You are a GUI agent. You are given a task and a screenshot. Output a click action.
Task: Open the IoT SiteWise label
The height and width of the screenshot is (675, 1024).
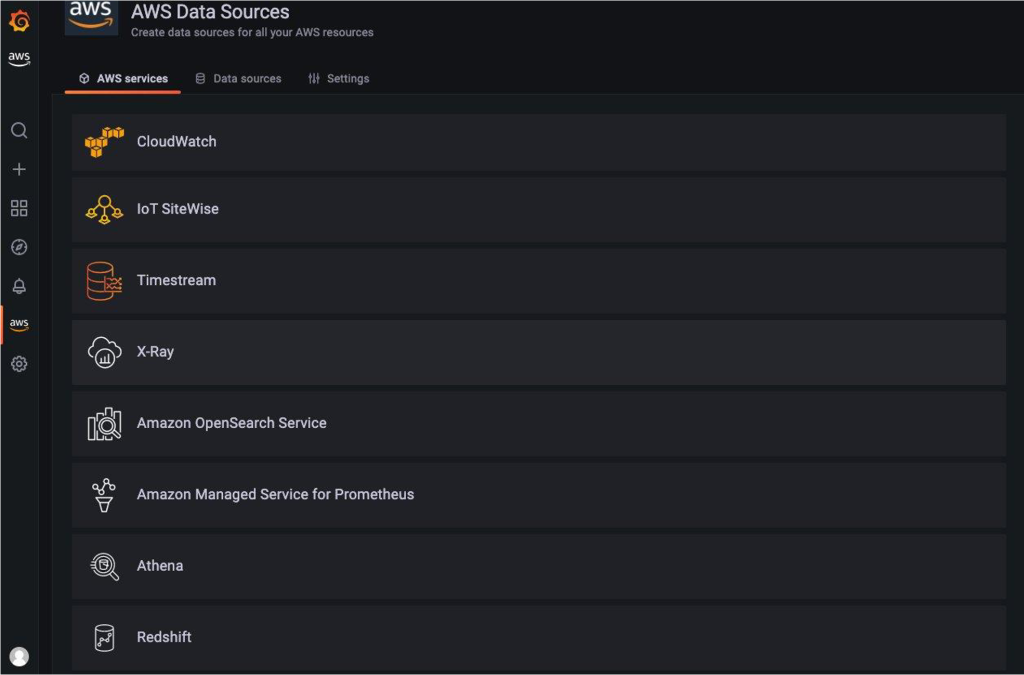[178, 209]
